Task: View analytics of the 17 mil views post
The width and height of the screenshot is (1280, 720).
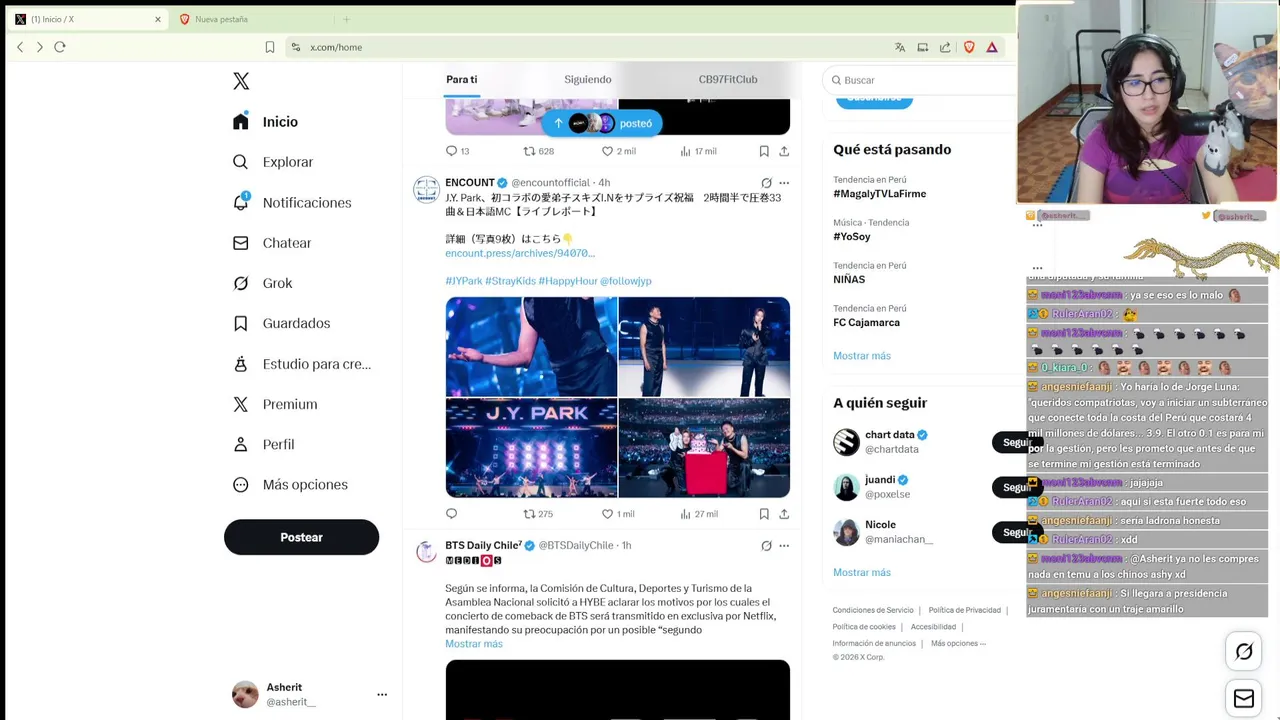Action: (698, 151)
